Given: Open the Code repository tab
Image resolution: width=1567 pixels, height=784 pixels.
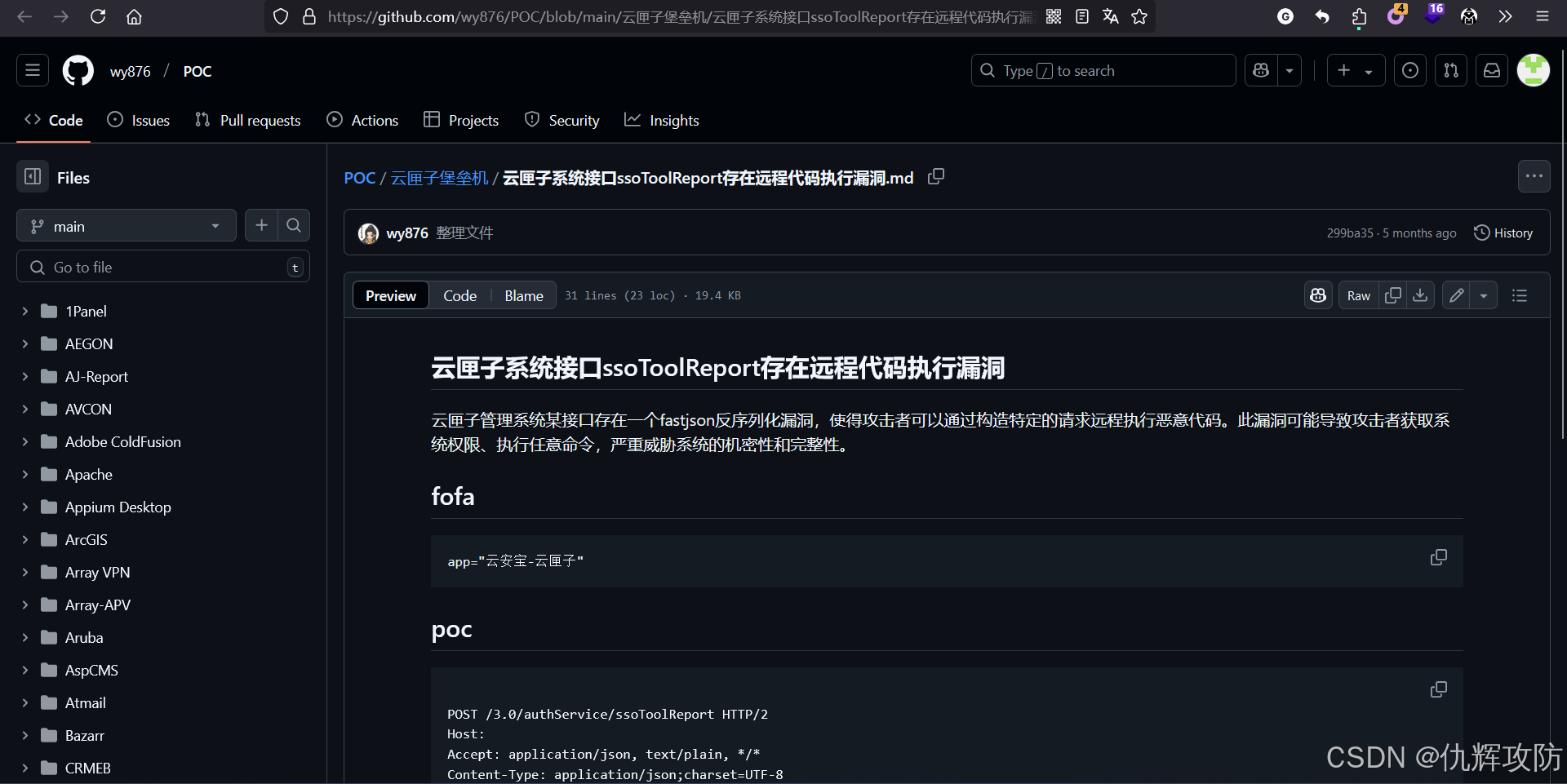Looking at the screenshot, I should [x=54, y=120].
